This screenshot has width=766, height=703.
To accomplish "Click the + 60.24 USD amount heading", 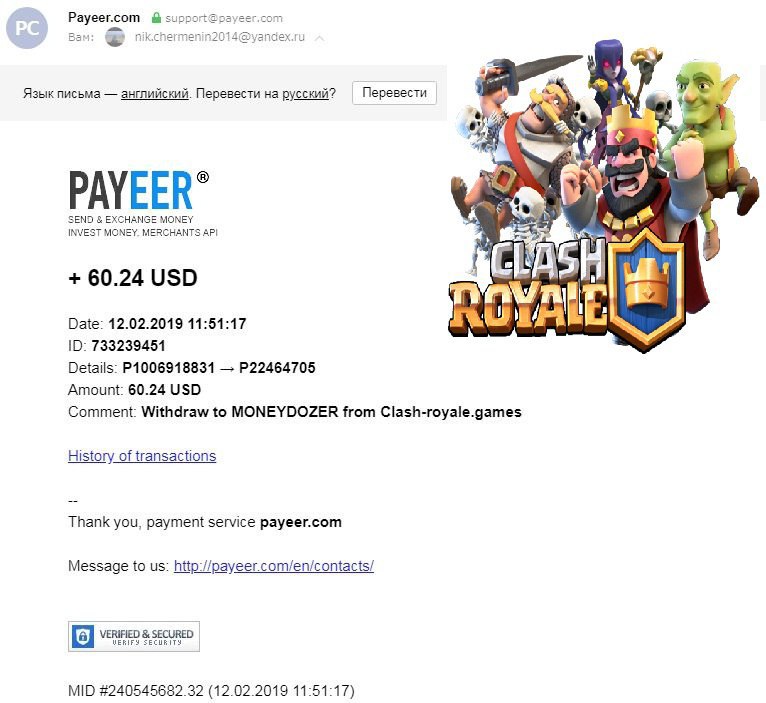I will [x=133, y=277].
